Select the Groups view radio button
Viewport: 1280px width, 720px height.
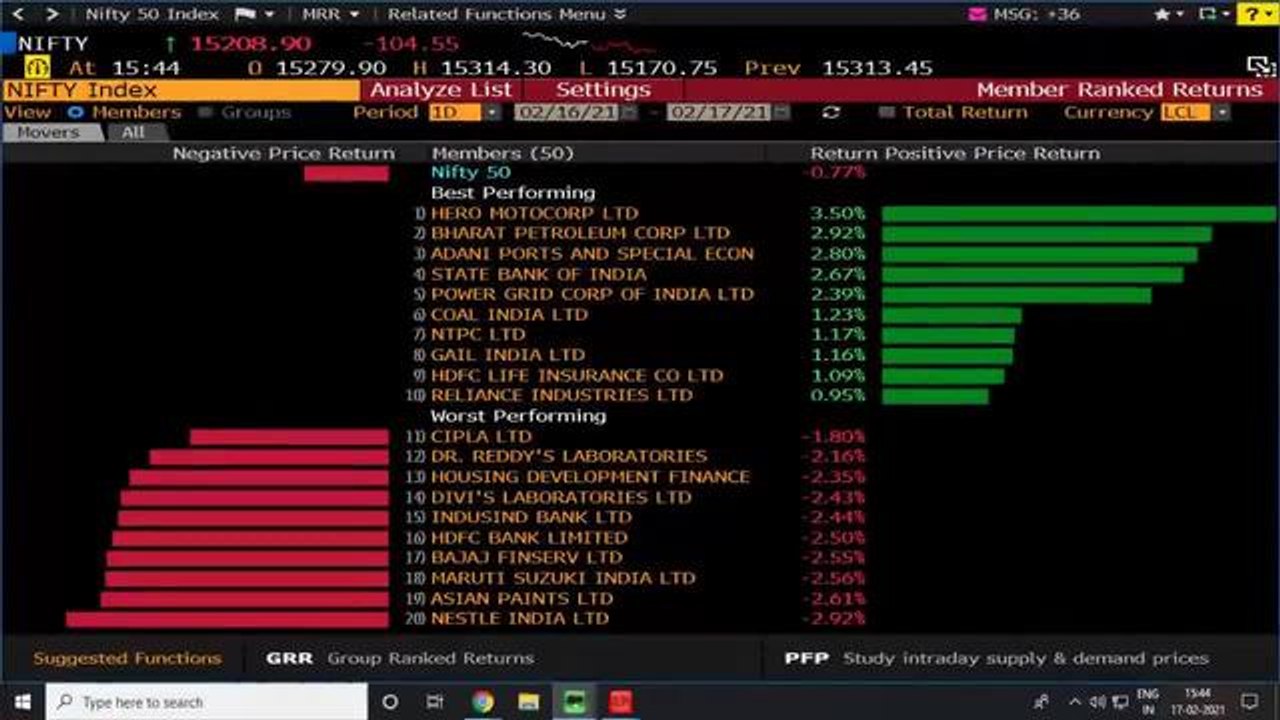tap(205, 112)
